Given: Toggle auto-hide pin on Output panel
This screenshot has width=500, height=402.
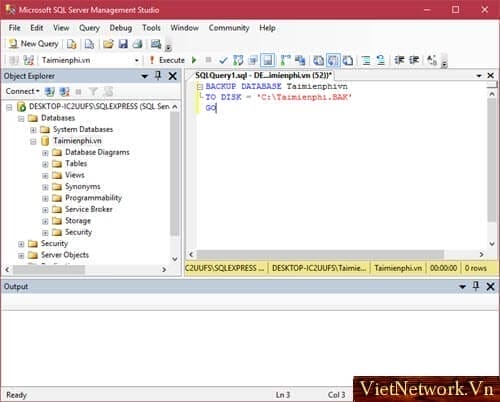Looking at the screenshot, I should point(476,286).
